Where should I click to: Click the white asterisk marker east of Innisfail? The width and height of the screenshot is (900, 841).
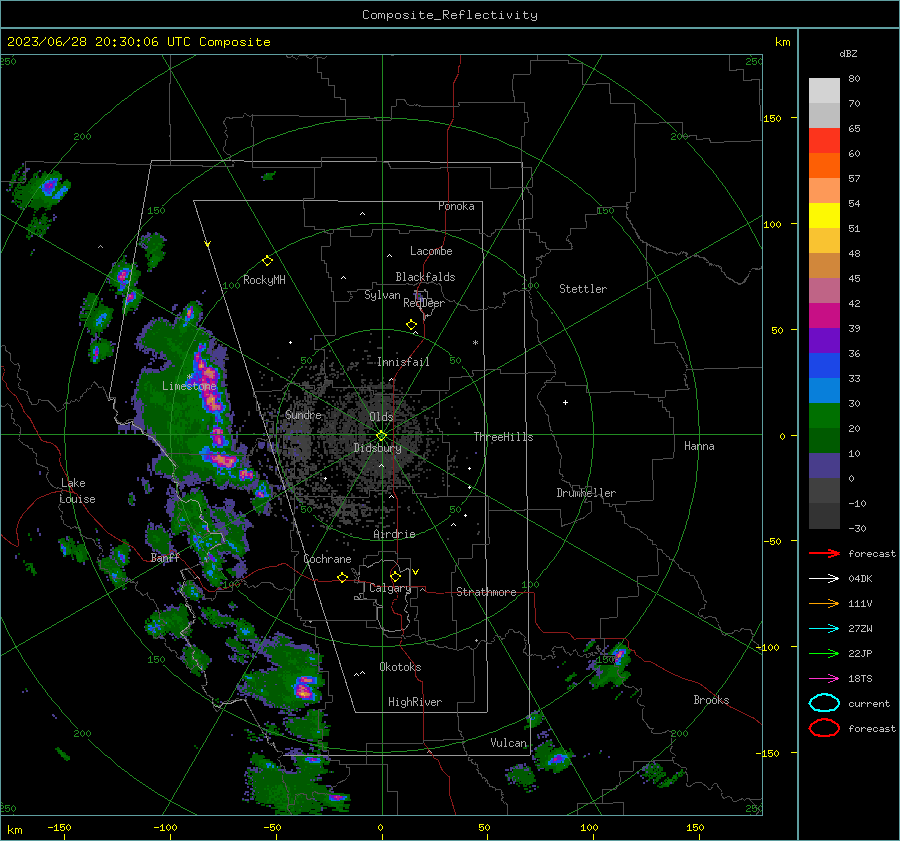[475, 343]
